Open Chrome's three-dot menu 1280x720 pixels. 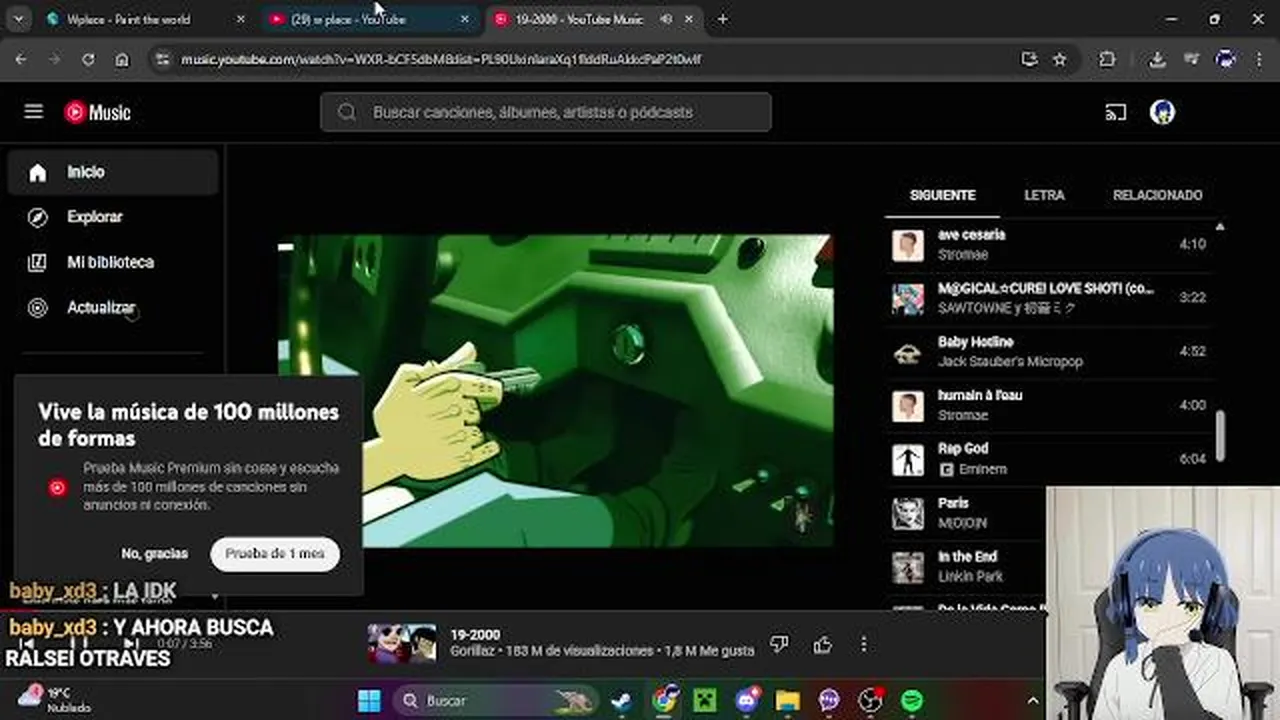[1261, 59]
